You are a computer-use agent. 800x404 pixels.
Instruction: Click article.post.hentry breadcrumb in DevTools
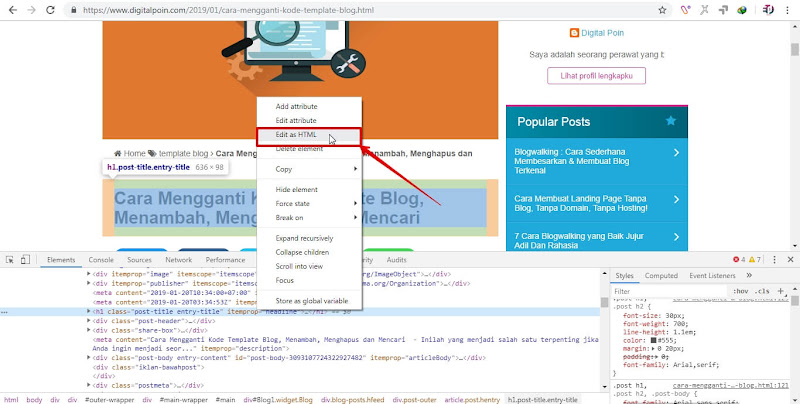472,399
